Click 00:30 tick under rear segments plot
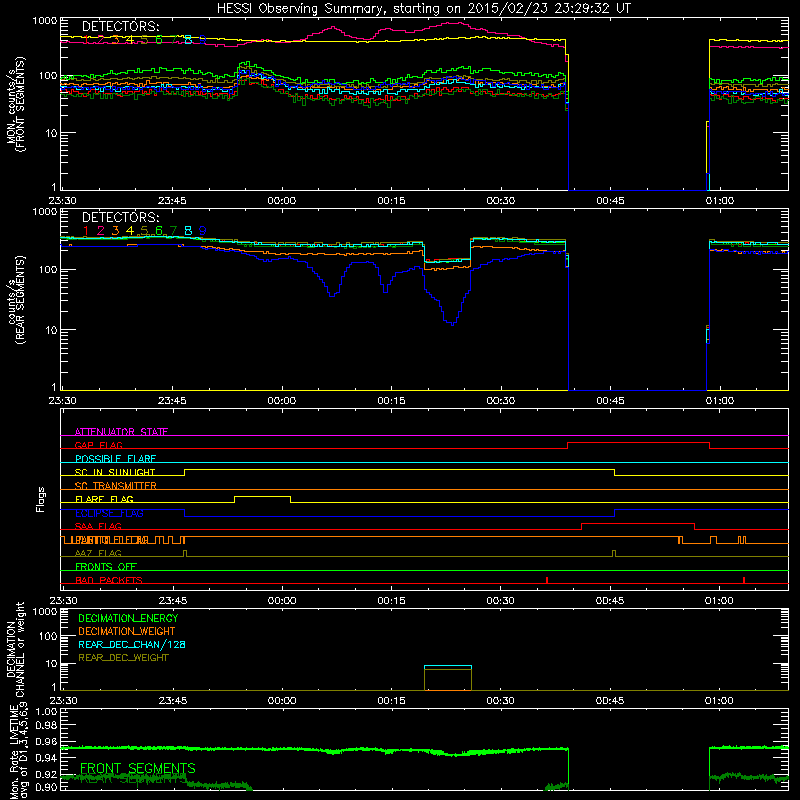800x800 pixels. (x=501, y=401)
